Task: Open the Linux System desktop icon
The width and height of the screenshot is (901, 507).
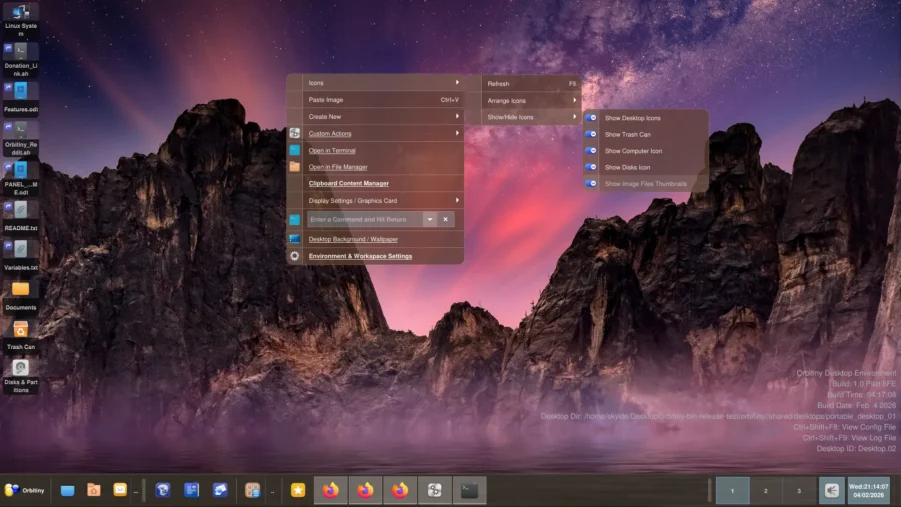Action: click(x=20, y=13)
